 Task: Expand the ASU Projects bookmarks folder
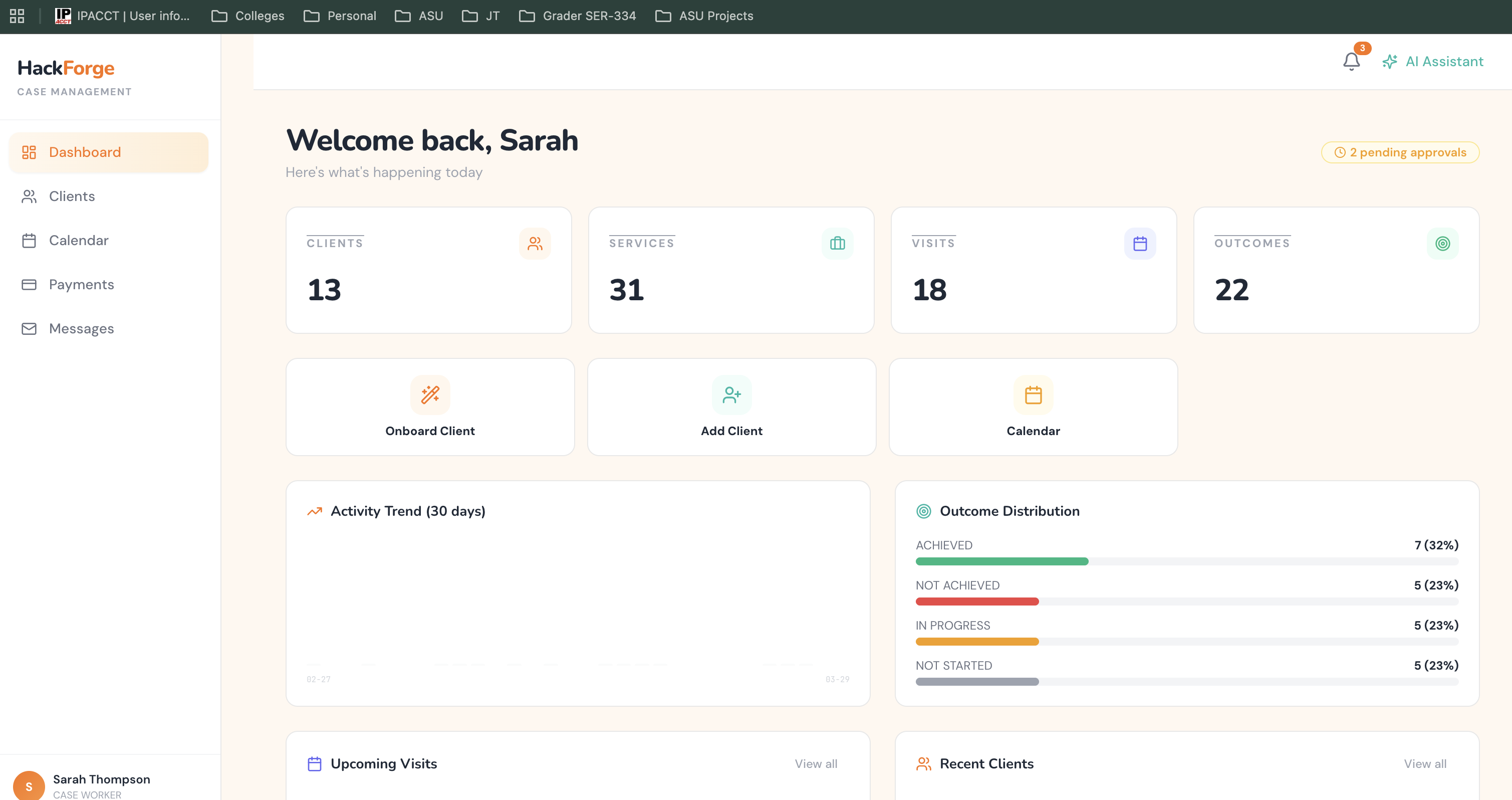[704, 16]
